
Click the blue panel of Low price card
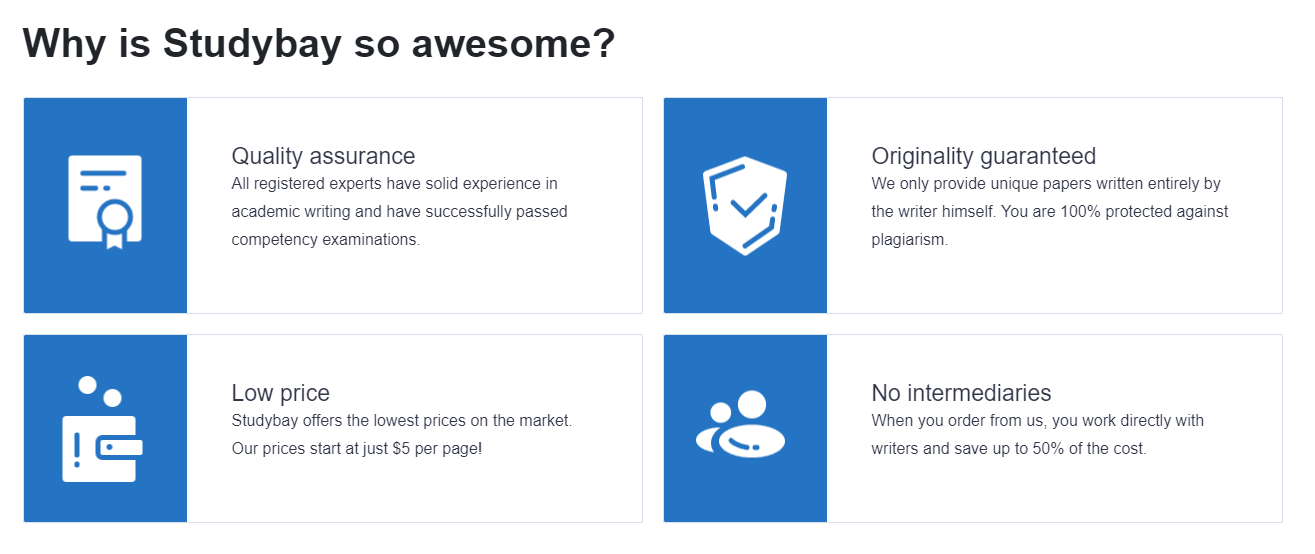(x=105, y=428)
